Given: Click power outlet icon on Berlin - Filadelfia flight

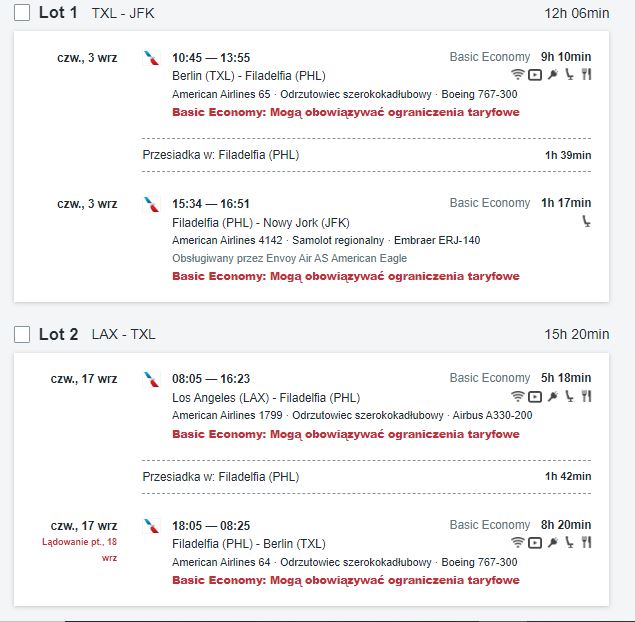Looking at the screenshot, I should [x=553, y=75].
